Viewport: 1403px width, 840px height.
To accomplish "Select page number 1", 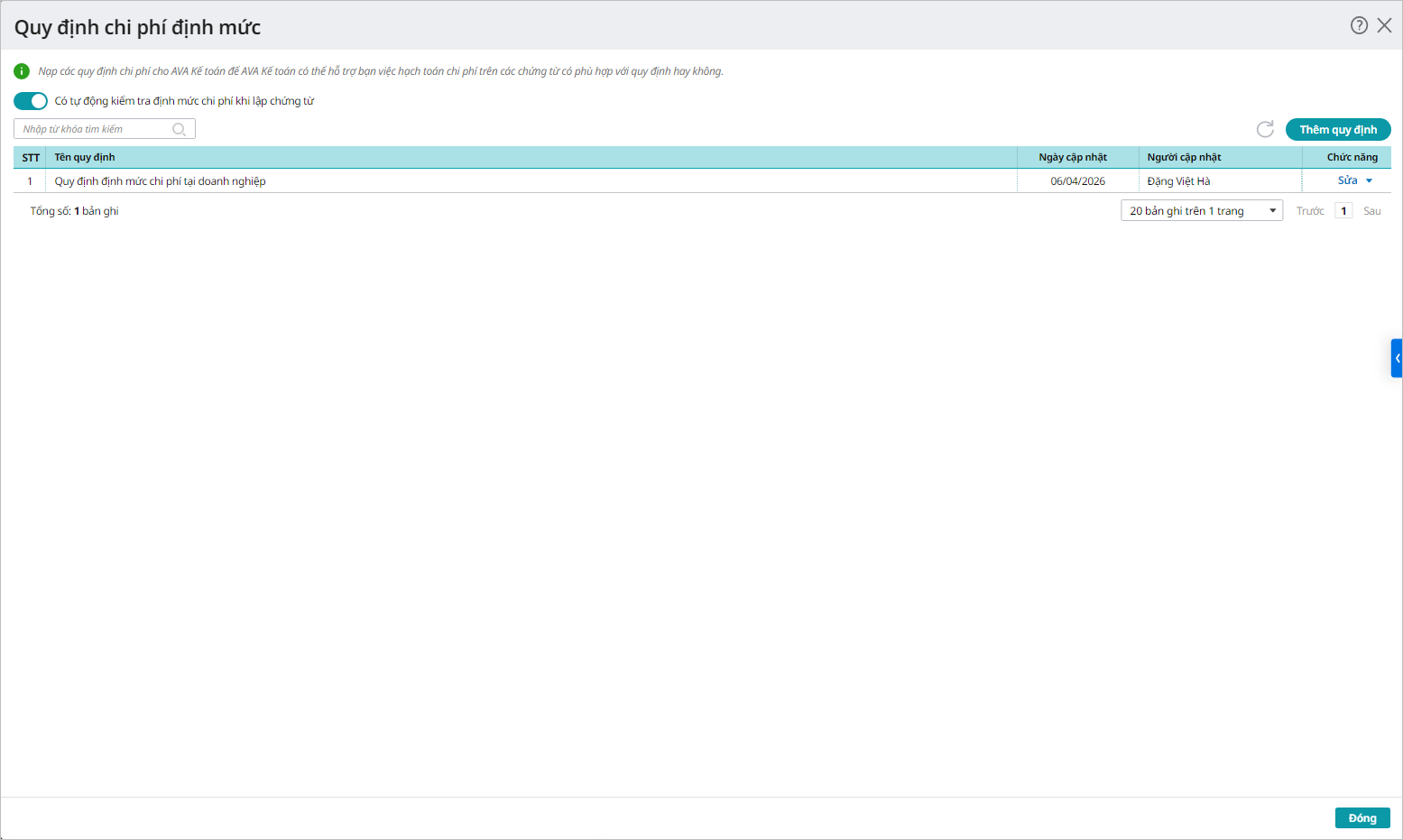I will [1343, 211].
